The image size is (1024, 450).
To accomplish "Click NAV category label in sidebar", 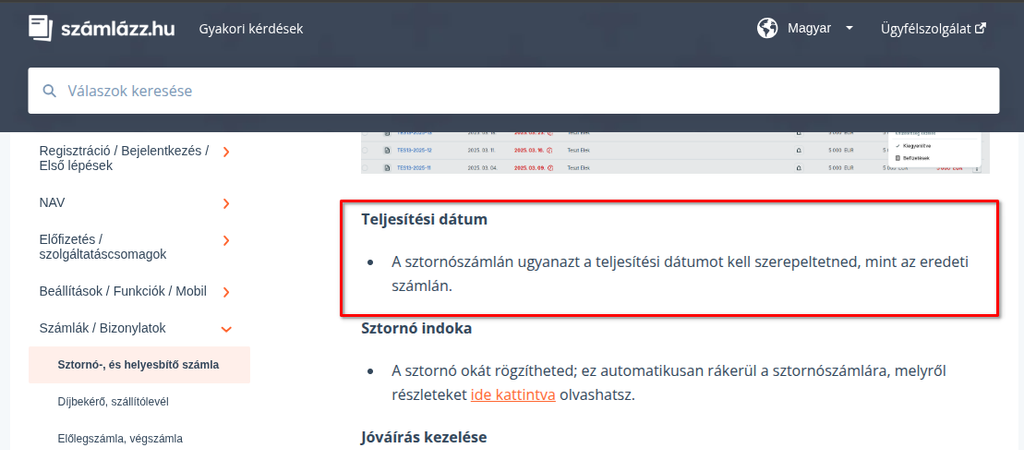I will [52, 203].
